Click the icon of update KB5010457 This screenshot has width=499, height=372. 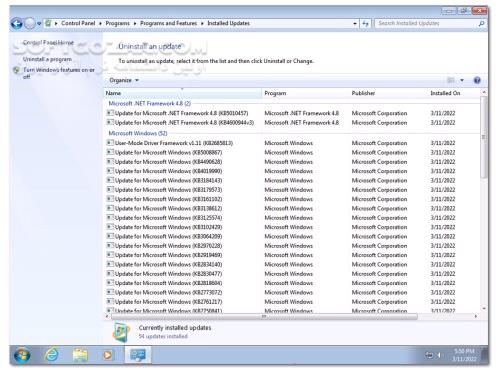coord(110,113)
